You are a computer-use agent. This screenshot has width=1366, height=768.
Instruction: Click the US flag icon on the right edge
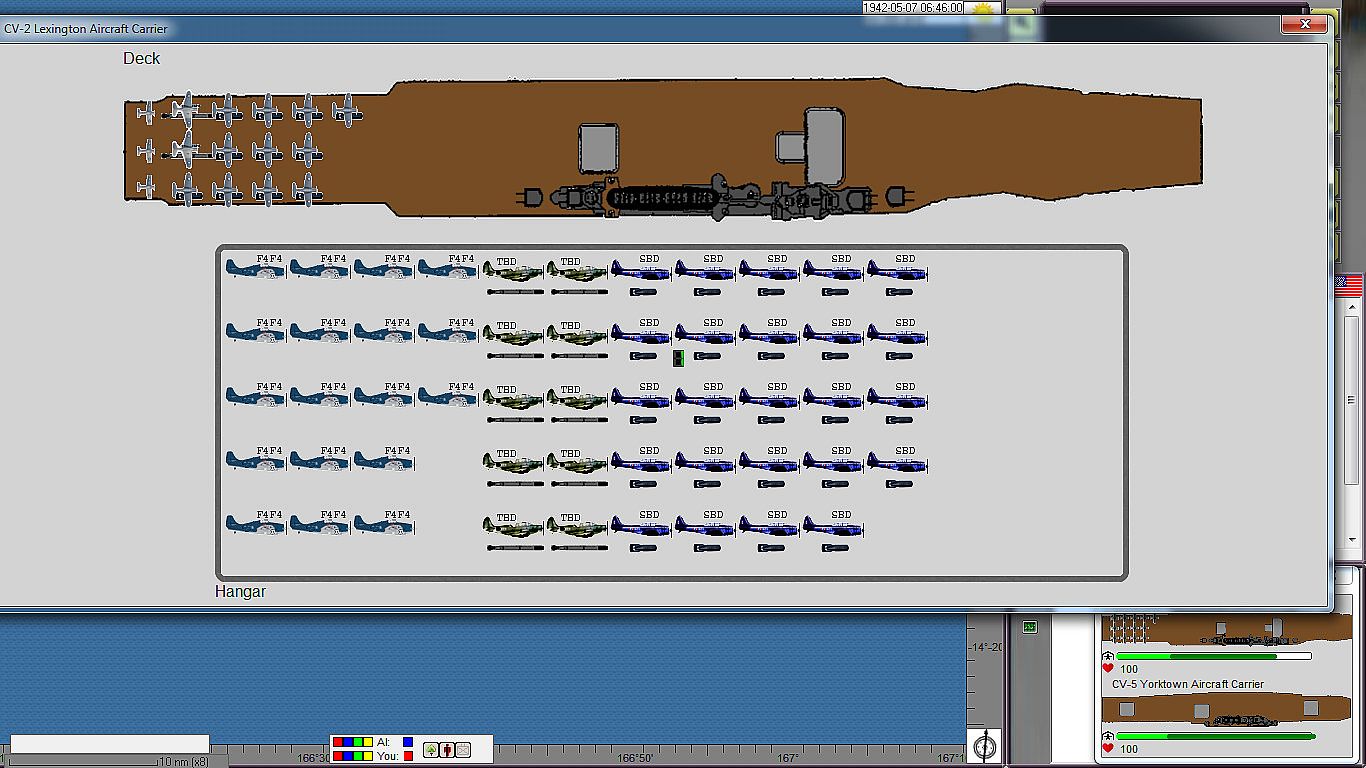point(1349,287)
